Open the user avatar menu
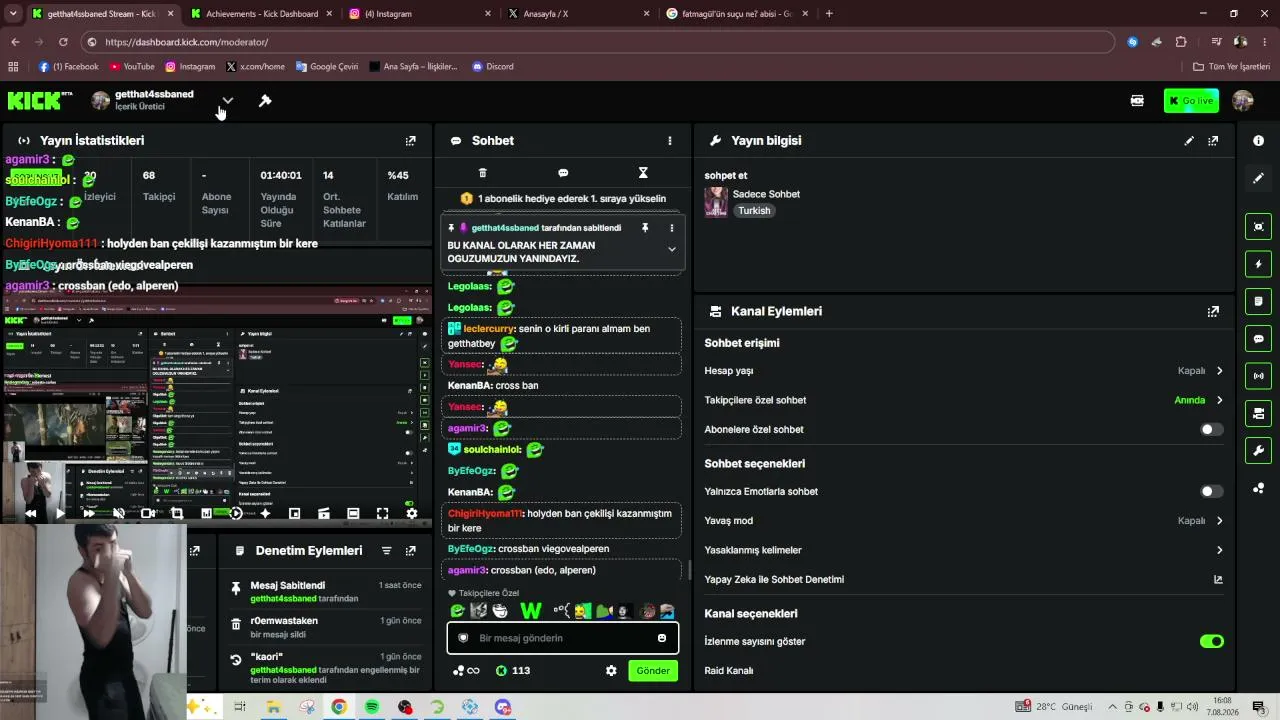The height and width of the screenshot is (720, 1280). [1243, 100]
